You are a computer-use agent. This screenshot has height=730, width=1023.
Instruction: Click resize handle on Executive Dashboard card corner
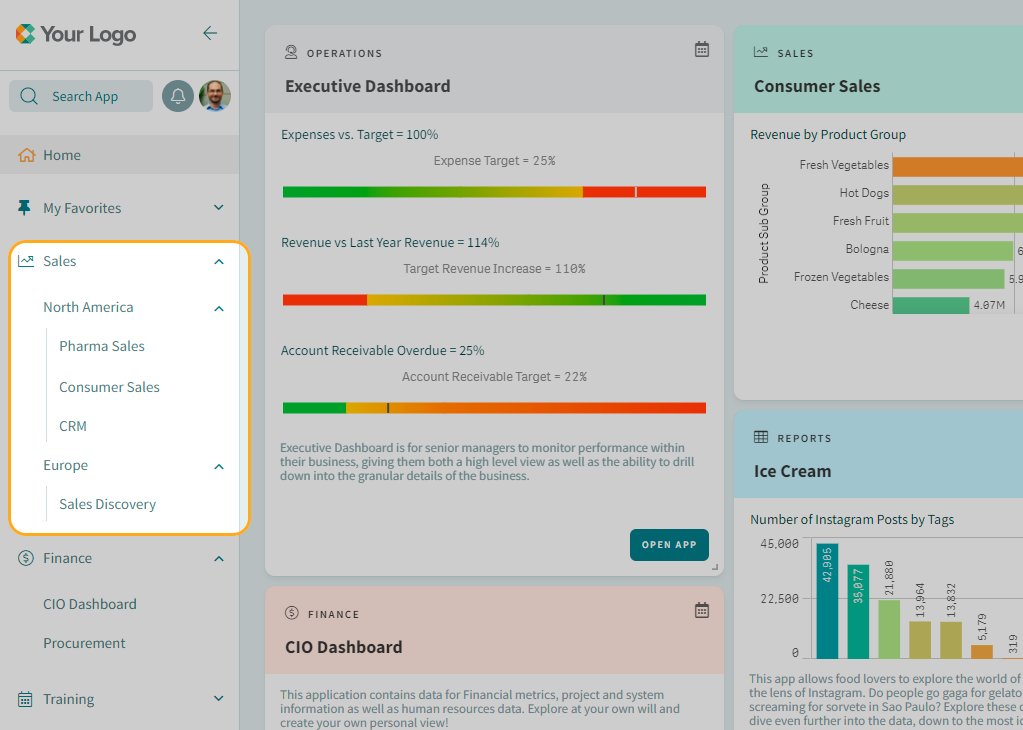click(715, 568)
